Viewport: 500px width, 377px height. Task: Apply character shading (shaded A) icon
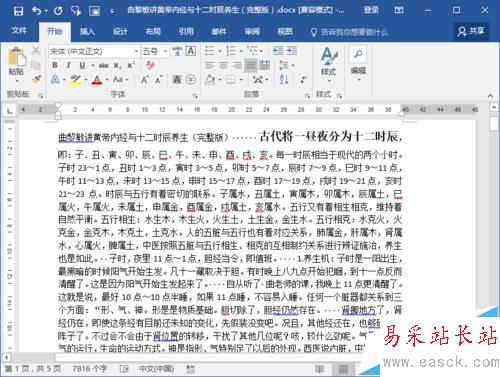click(177, 79)
